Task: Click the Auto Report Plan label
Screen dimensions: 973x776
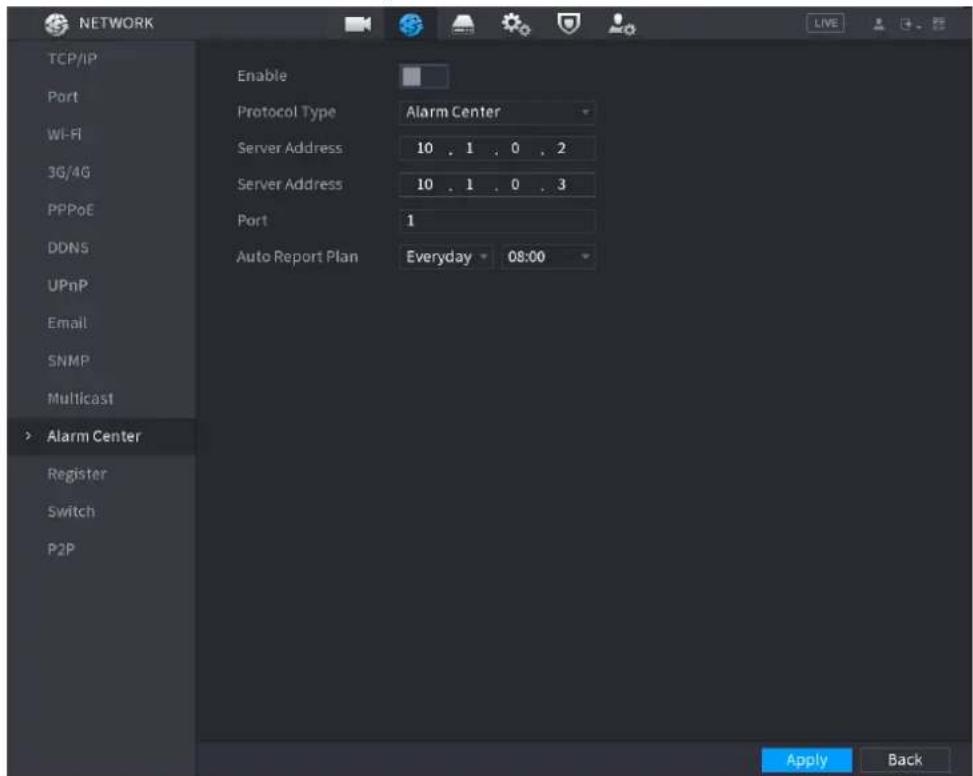Action: pos(297,257)
